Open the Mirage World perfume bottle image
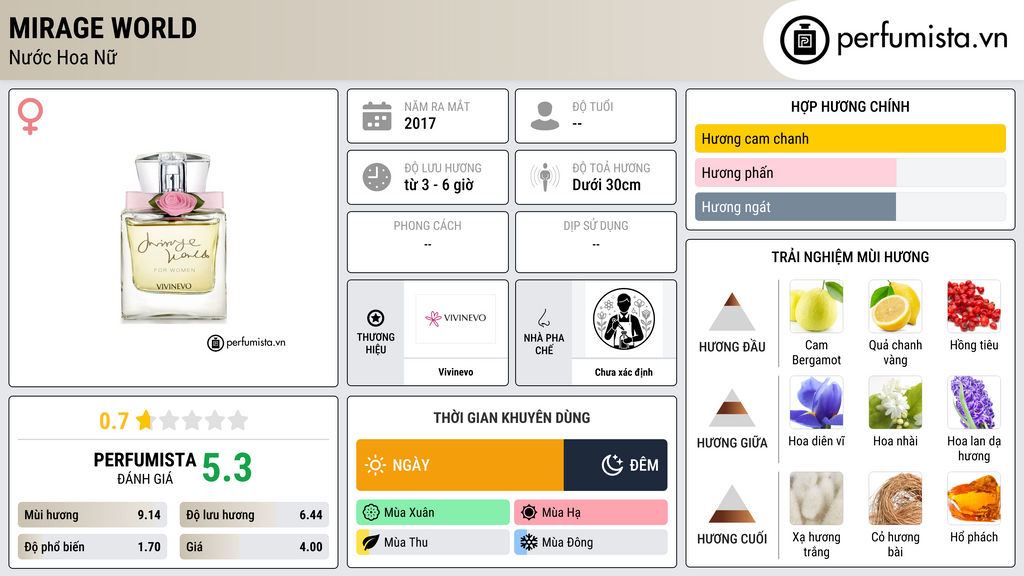Screen dimensions: 1024x576 (x=174, y=238)
